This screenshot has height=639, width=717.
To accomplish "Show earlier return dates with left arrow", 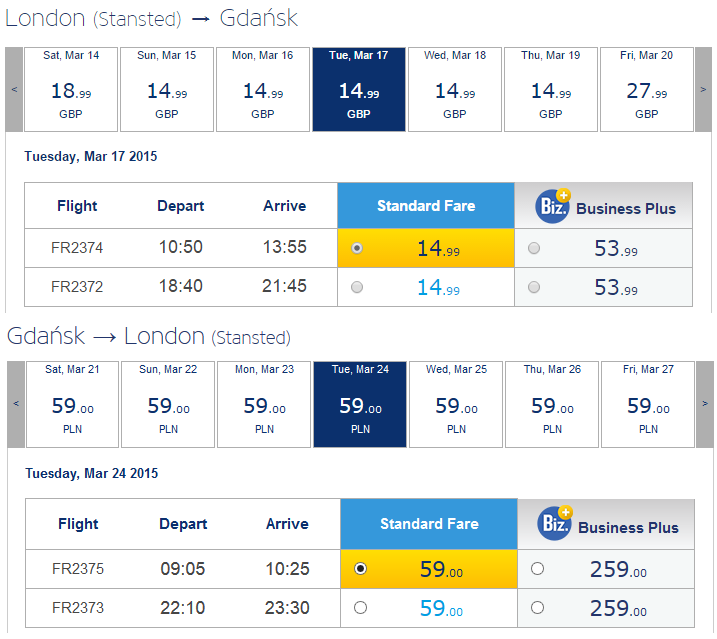I will tap(16, 404).
